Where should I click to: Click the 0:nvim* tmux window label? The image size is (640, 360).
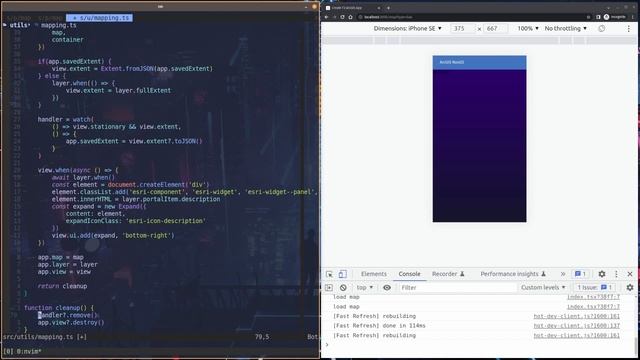click(29, 351)
